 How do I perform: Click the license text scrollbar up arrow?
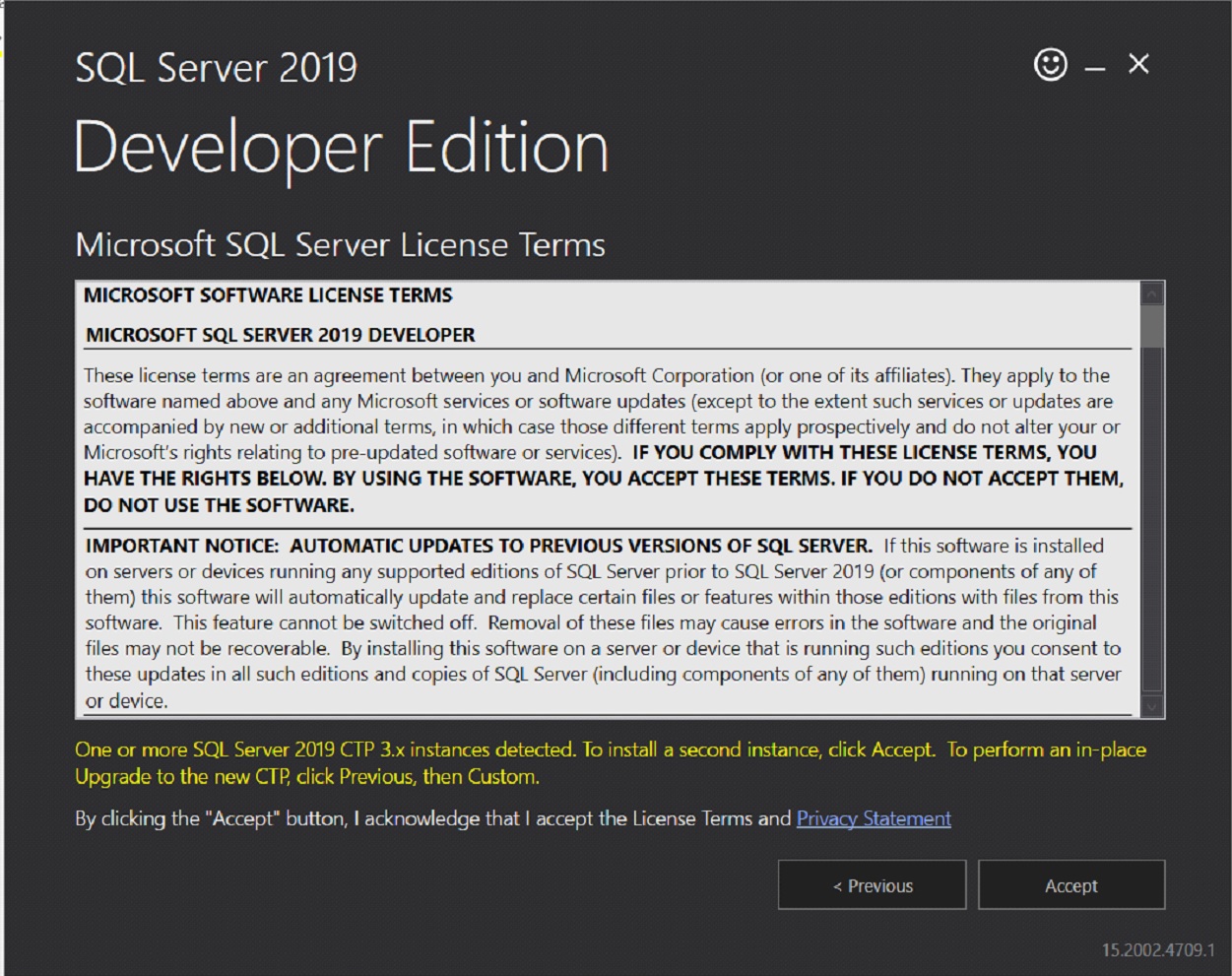[1152, 293]
